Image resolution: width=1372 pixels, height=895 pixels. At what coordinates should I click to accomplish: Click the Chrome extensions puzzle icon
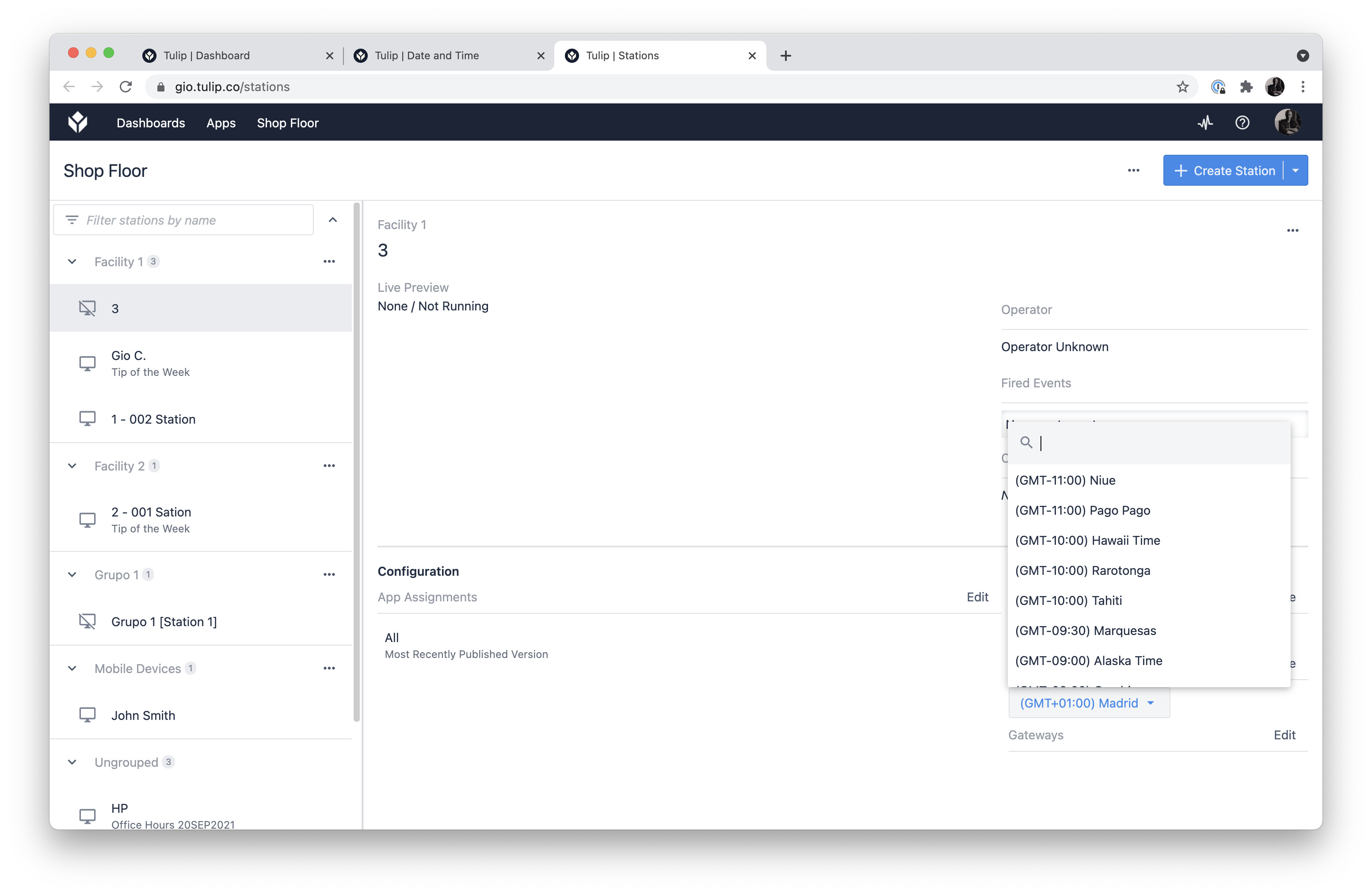1246,87
